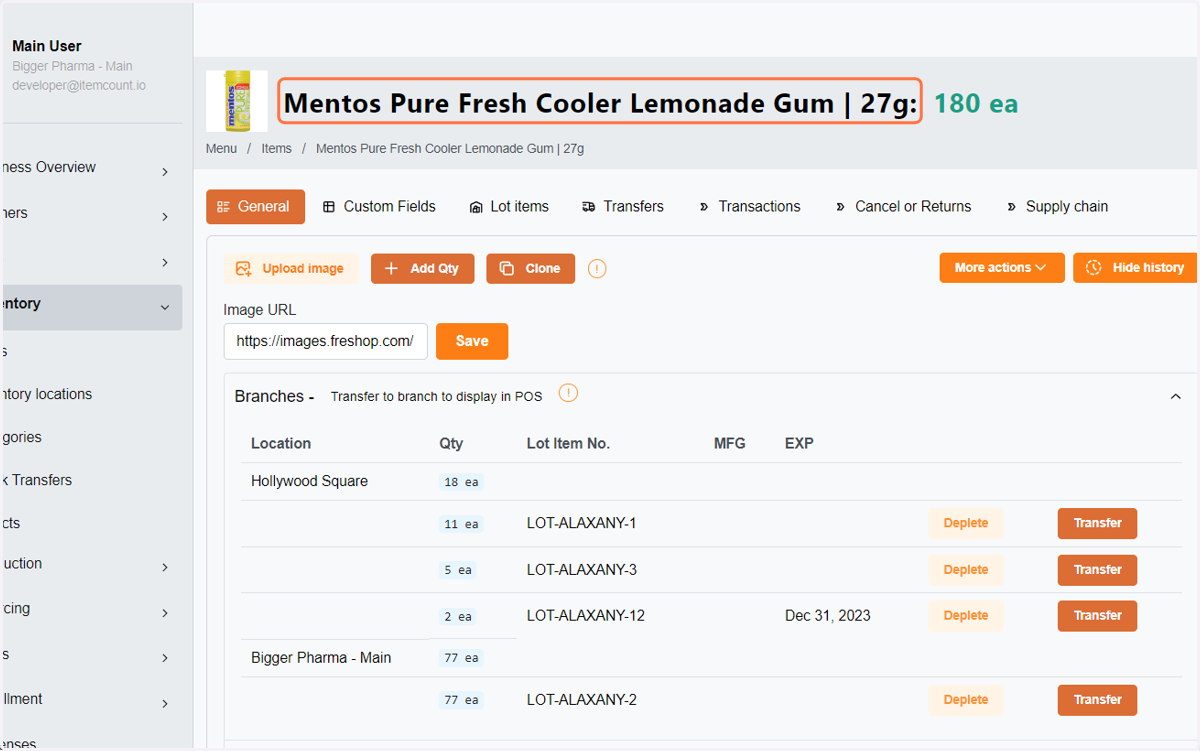
Task: Click the Hide history button
Action: click(1135, 268)
